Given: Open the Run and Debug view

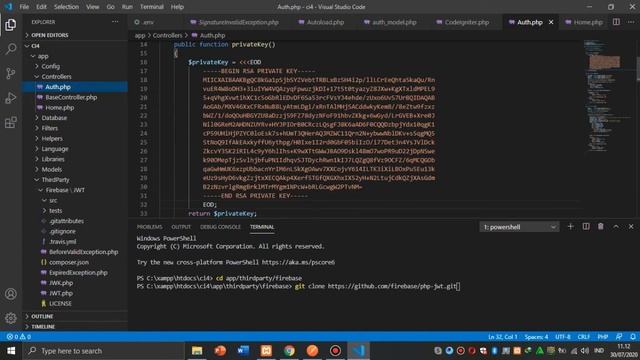Looking at the screenshot, I should tap(11, 98).
